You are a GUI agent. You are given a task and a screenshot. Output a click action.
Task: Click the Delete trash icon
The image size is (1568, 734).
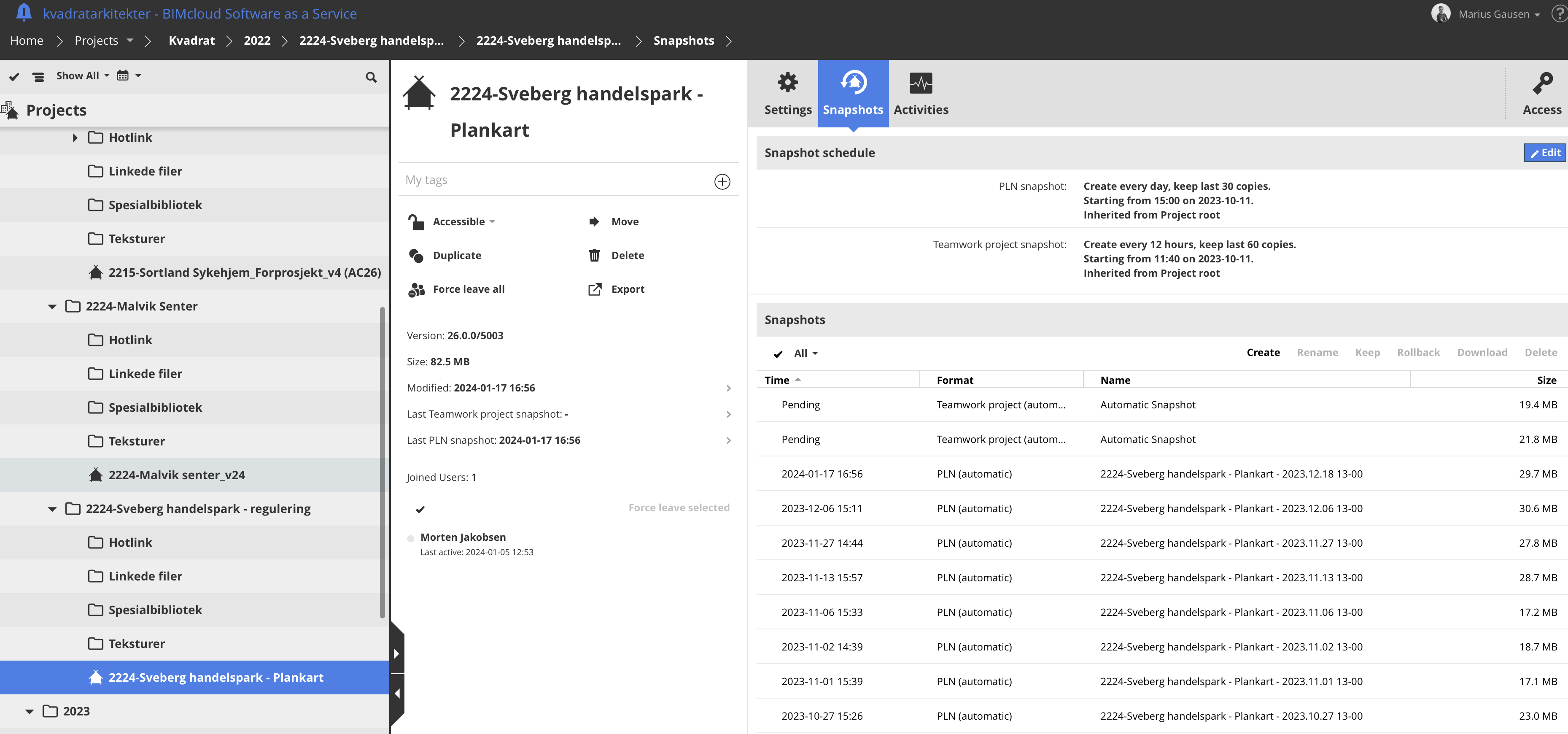(594, 256)
